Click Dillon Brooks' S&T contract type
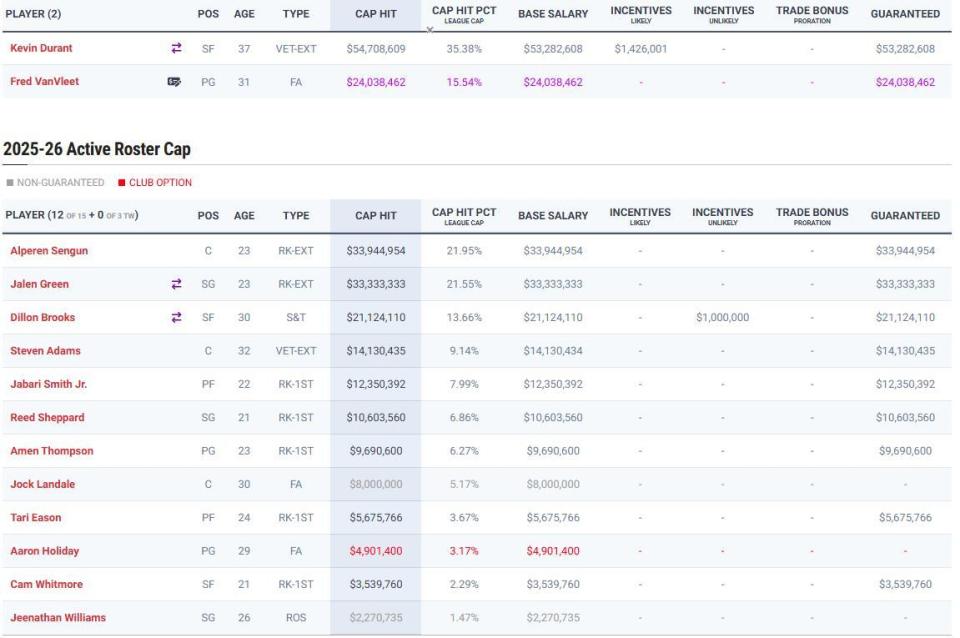This screenshot has width=960, height=638. tap(296, 317)
